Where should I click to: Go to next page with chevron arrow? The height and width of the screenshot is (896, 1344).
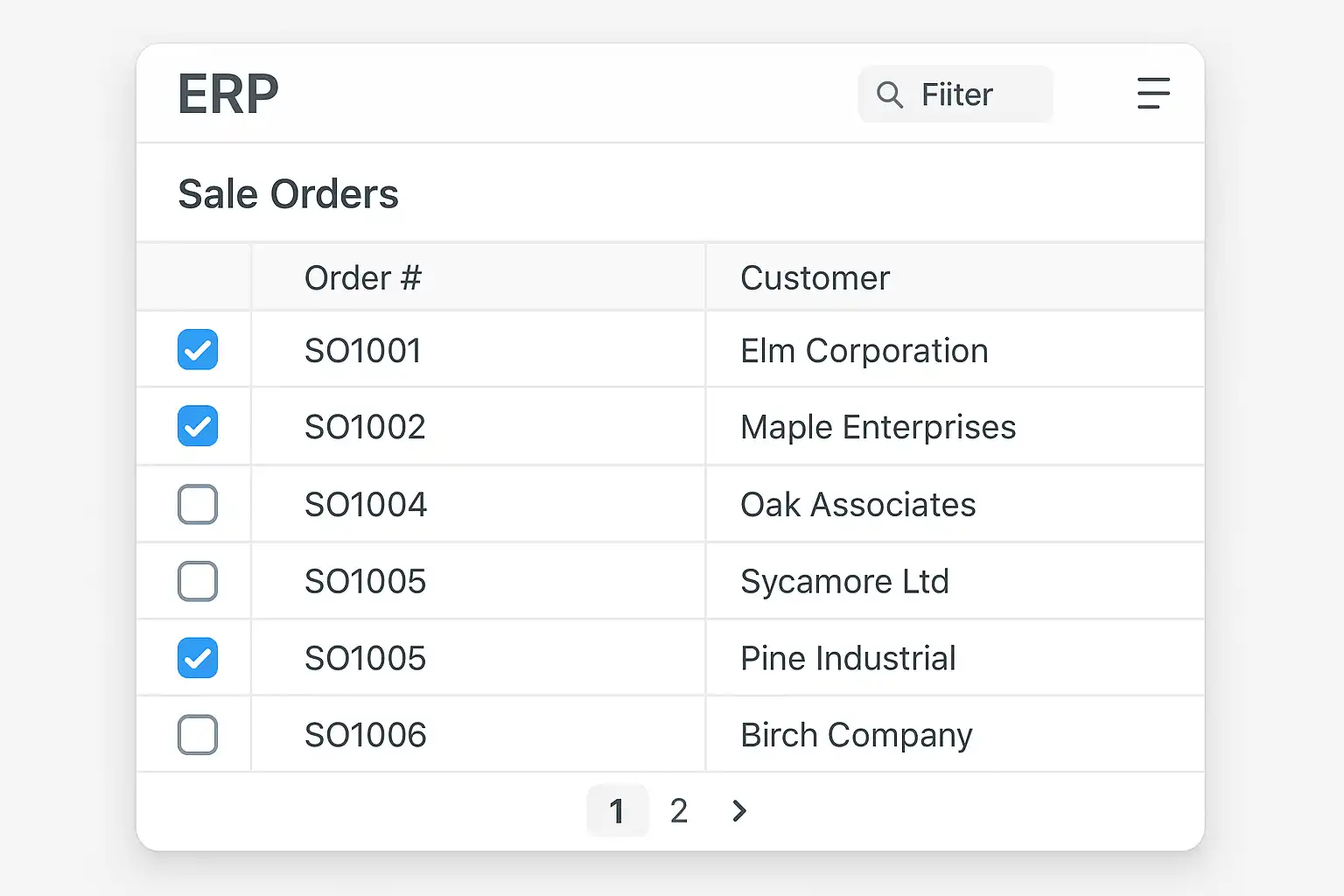click(x=739, y=811)
